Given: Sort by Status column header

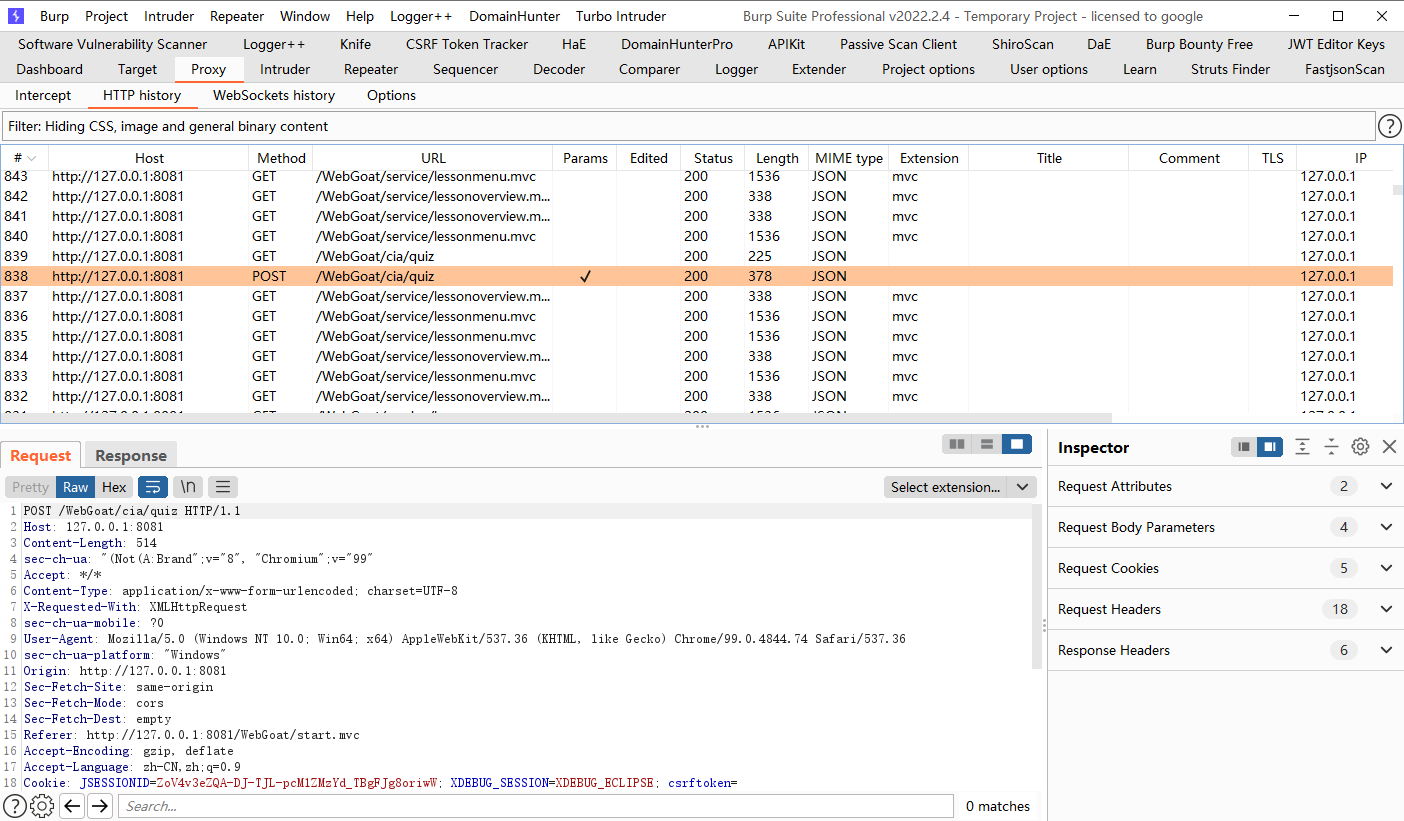Looking at the screenshot, I should pos(713,158).
